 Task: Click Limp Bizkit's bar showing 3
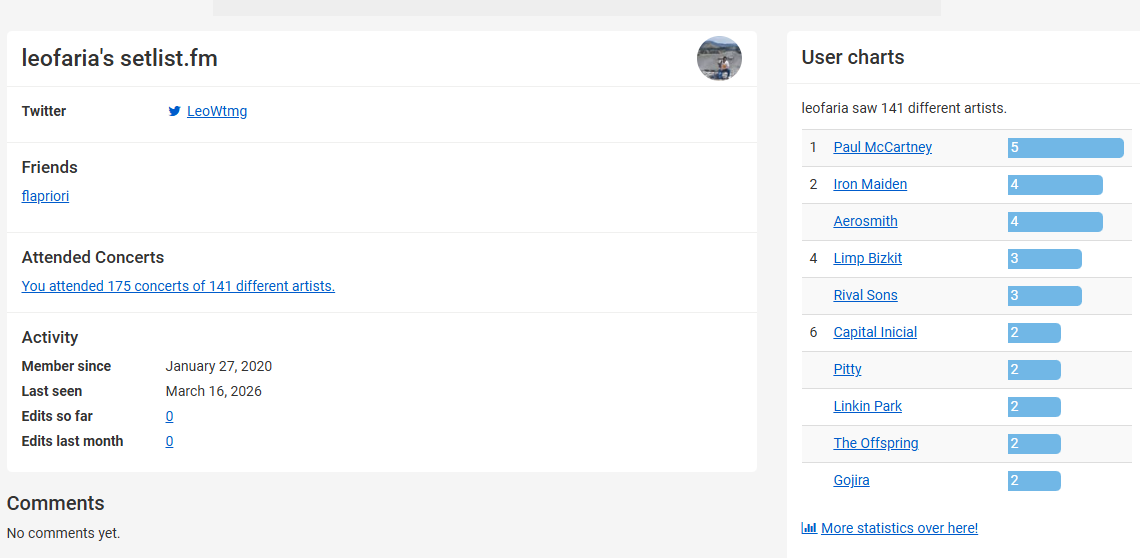[x=1045, y=259]
